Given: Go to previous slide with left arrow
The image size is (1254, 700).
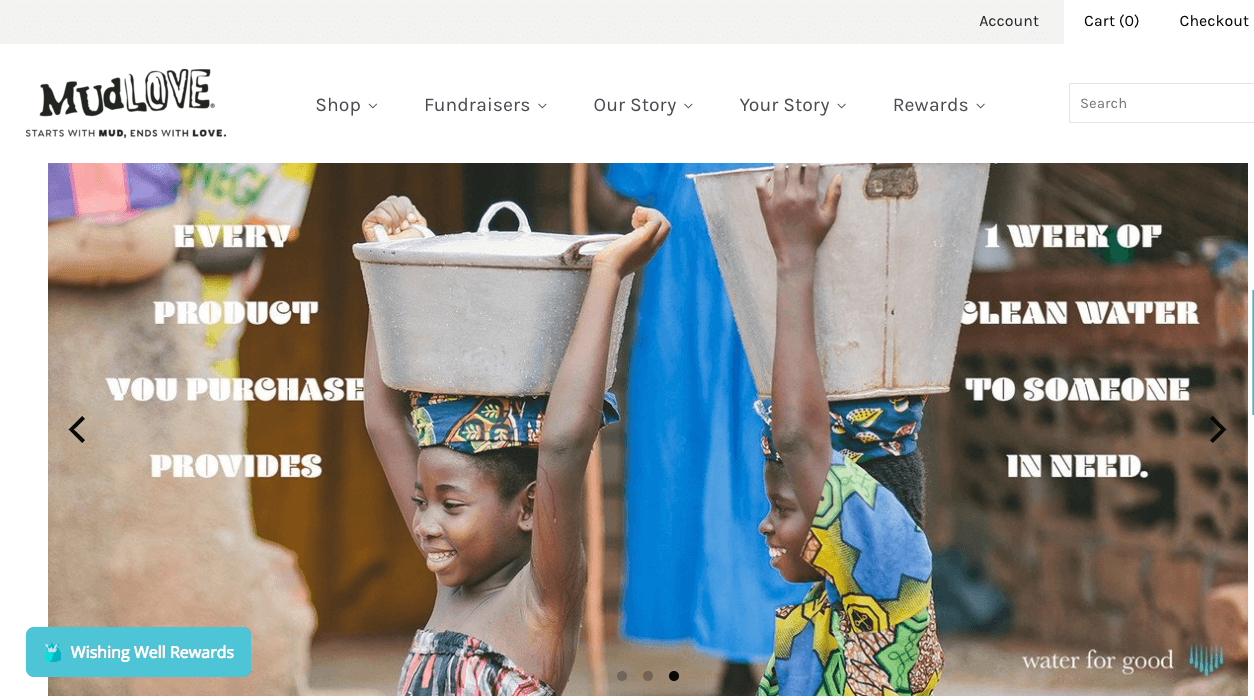Looking at the screenshot, I should [x=77, y=430].
